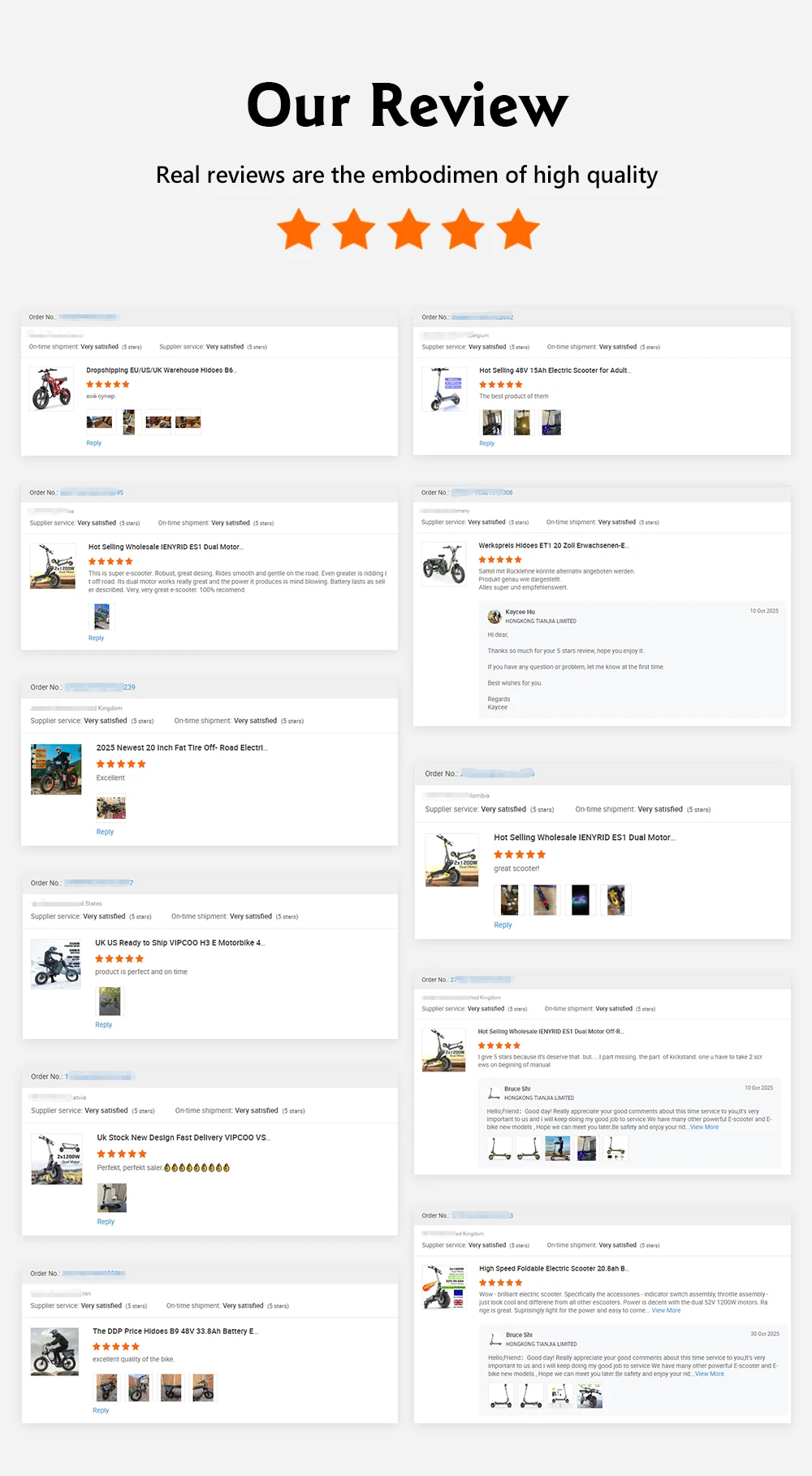Open 'Hot Selling 48V 15Ah Electric Scooter for Adult' title

(555, 370)
